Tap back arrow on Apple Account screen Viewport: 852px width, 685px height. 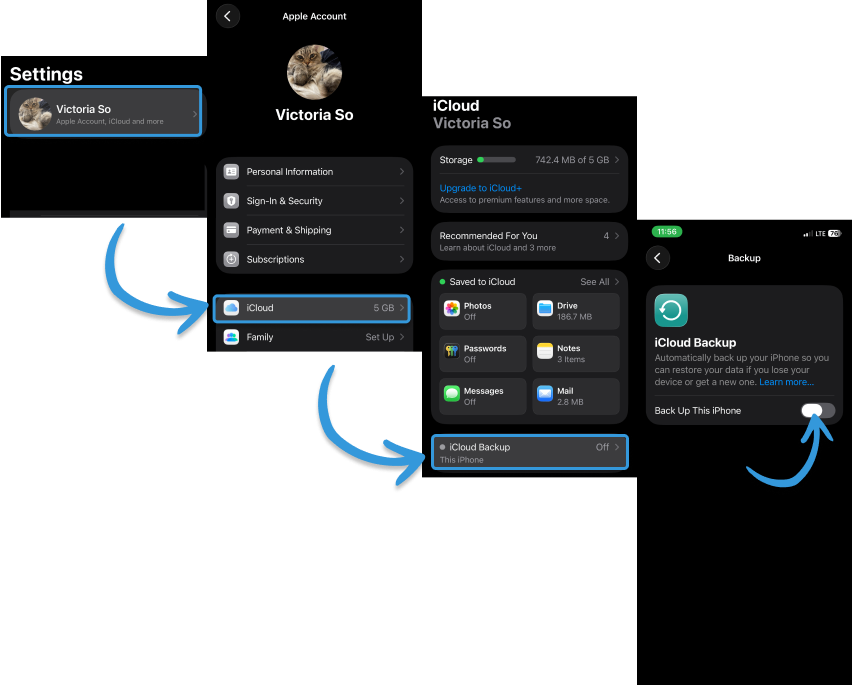pyautogui.click(x=228, y=16)
